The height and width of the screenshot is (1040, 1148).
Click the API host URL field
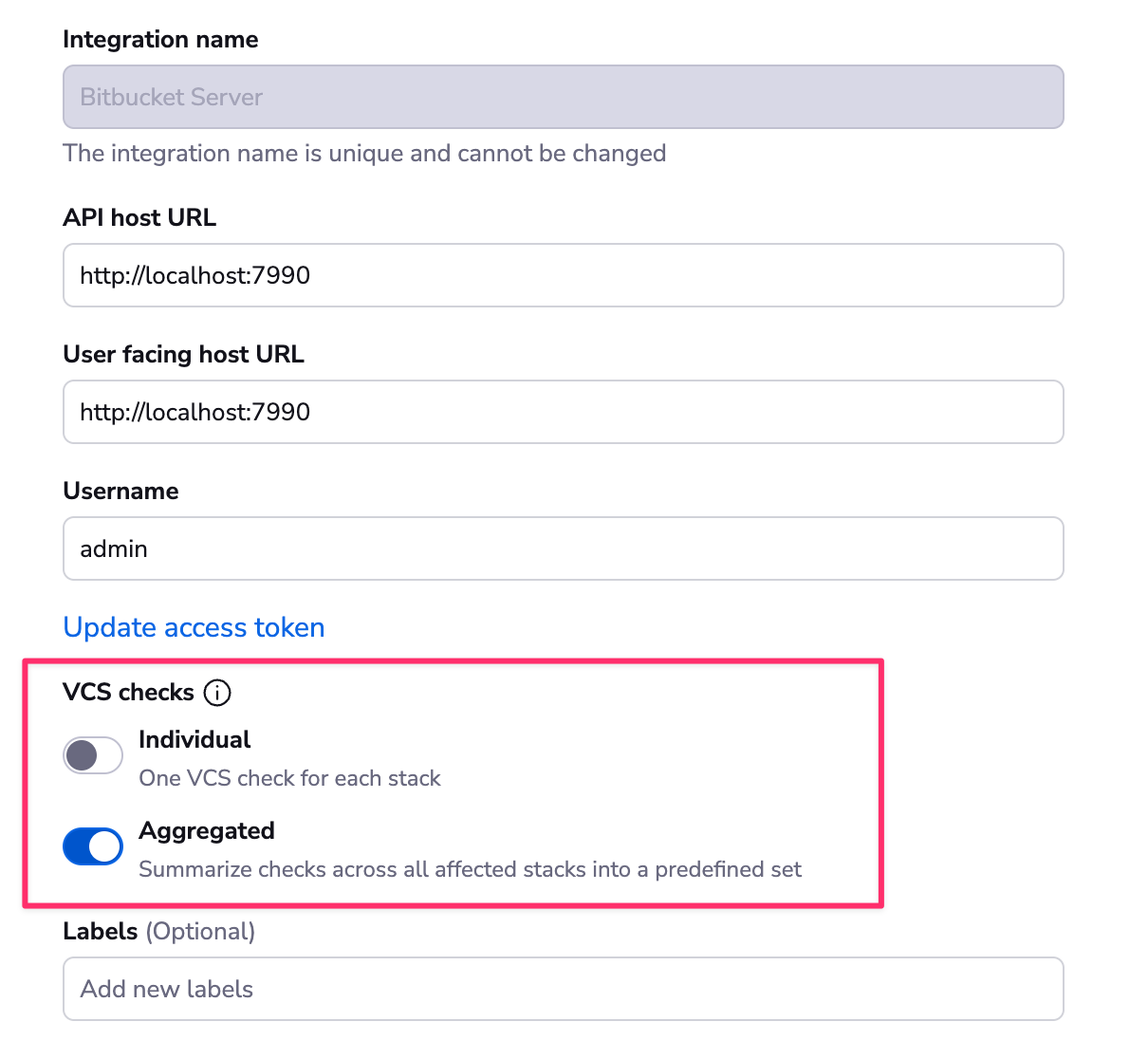tap(563, 275)
